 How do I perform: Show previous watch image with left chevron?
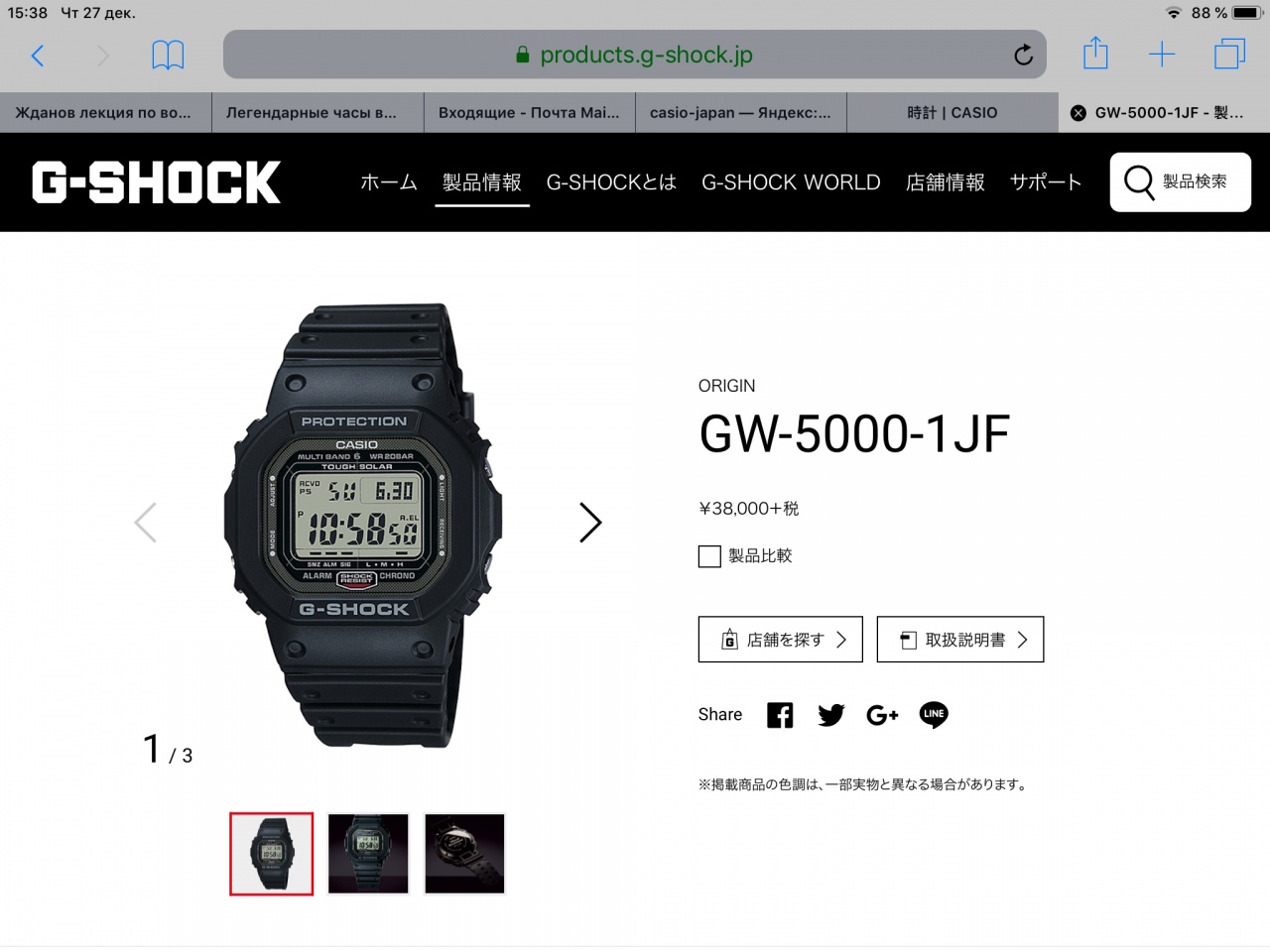pyautogui.click(x=146, y=523)
